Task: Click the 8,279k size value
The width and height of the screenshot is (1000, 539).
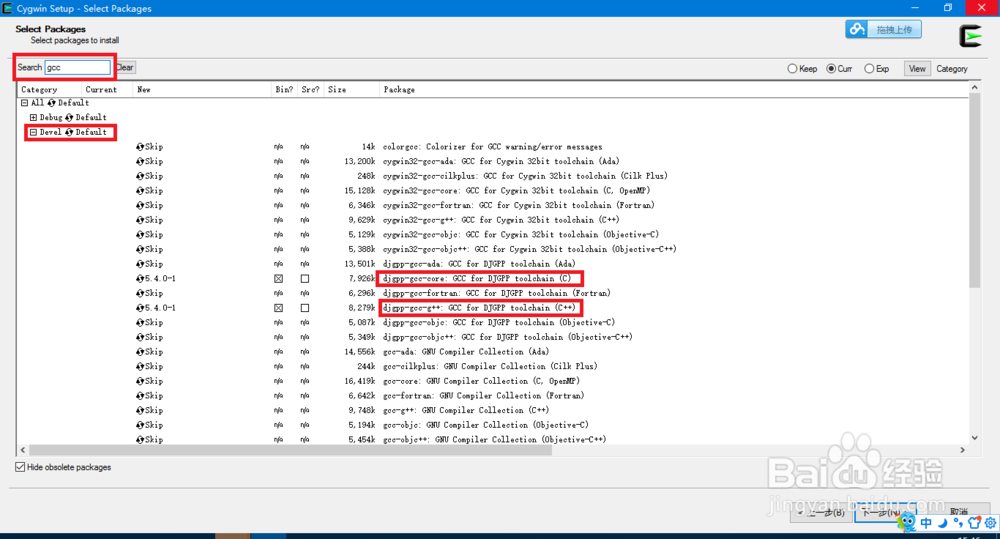Action: click(362, 308)
